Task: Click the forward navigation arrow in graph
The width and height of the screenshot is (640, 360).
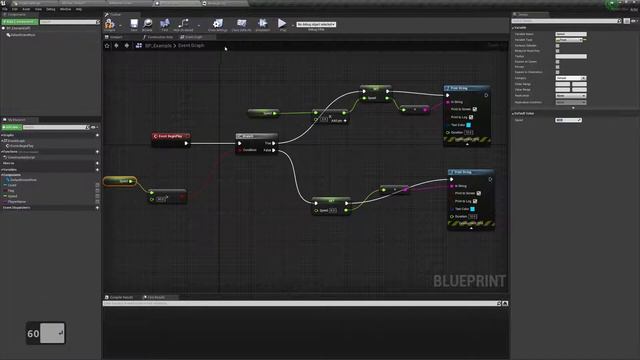Action: point(127,46)
